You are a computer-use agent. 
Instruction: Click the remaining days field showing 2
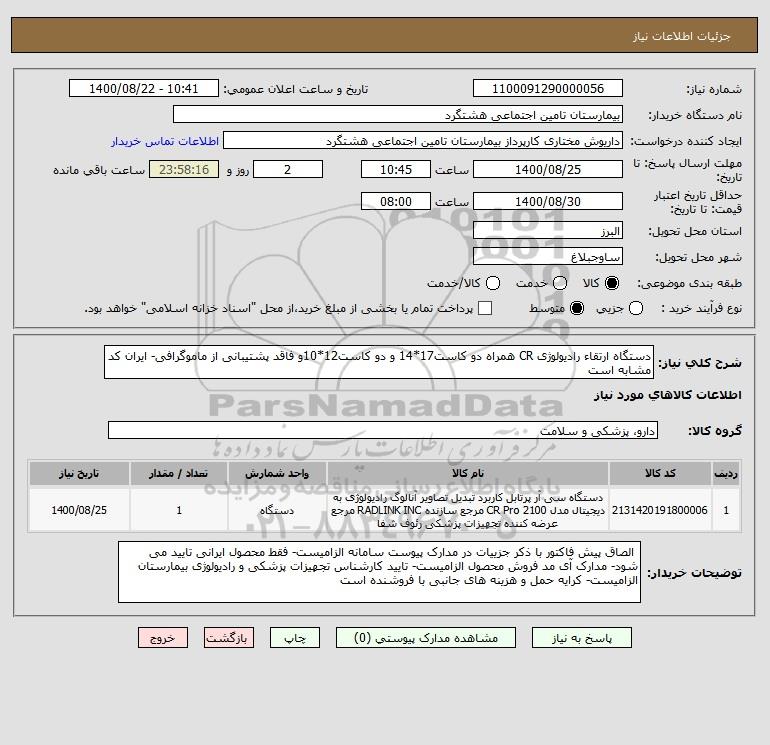pos(288,169)
